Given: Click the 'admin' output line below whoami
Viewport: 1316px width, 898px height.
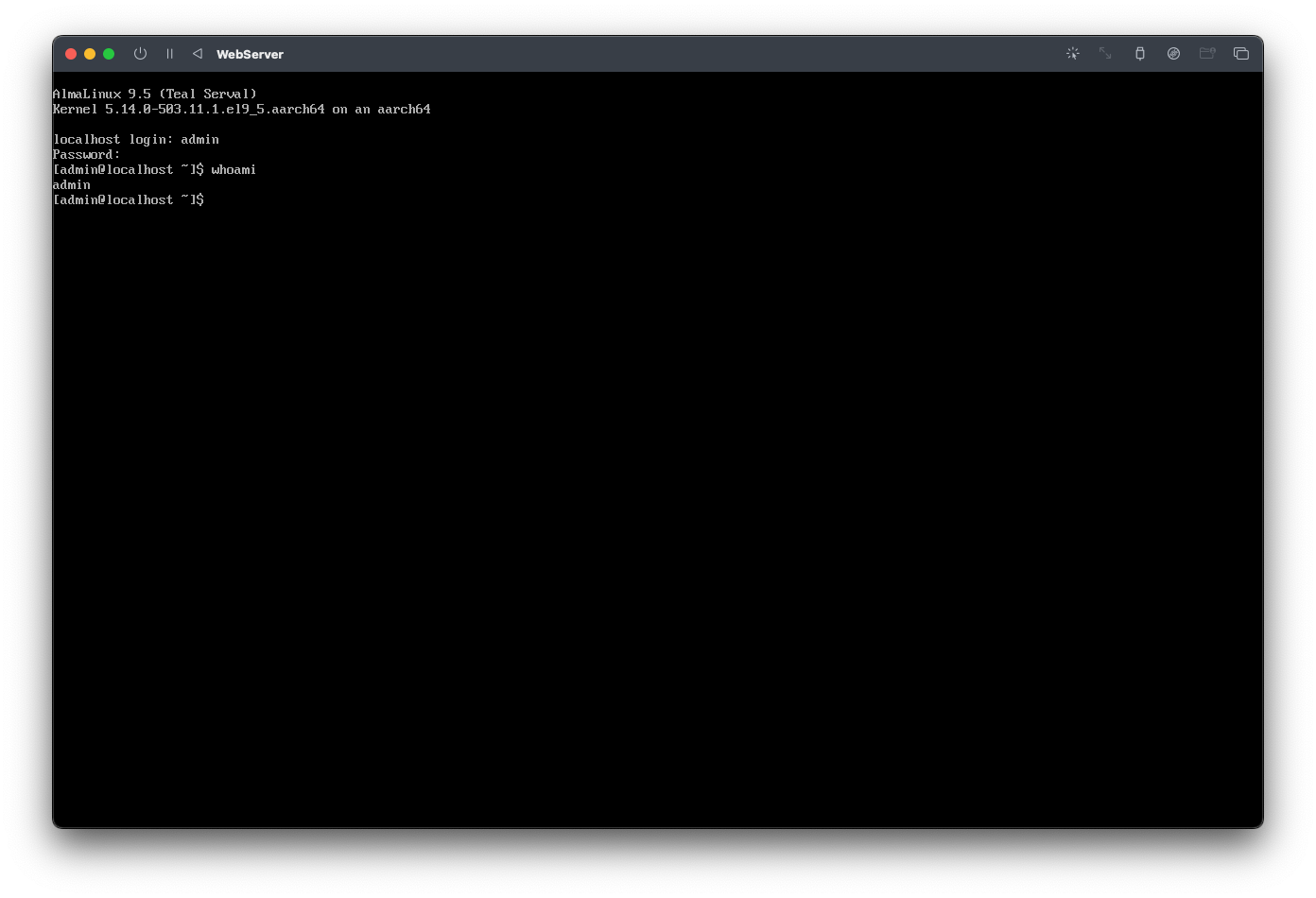Looking at the screenshot, I should click(x=72, y=185).
